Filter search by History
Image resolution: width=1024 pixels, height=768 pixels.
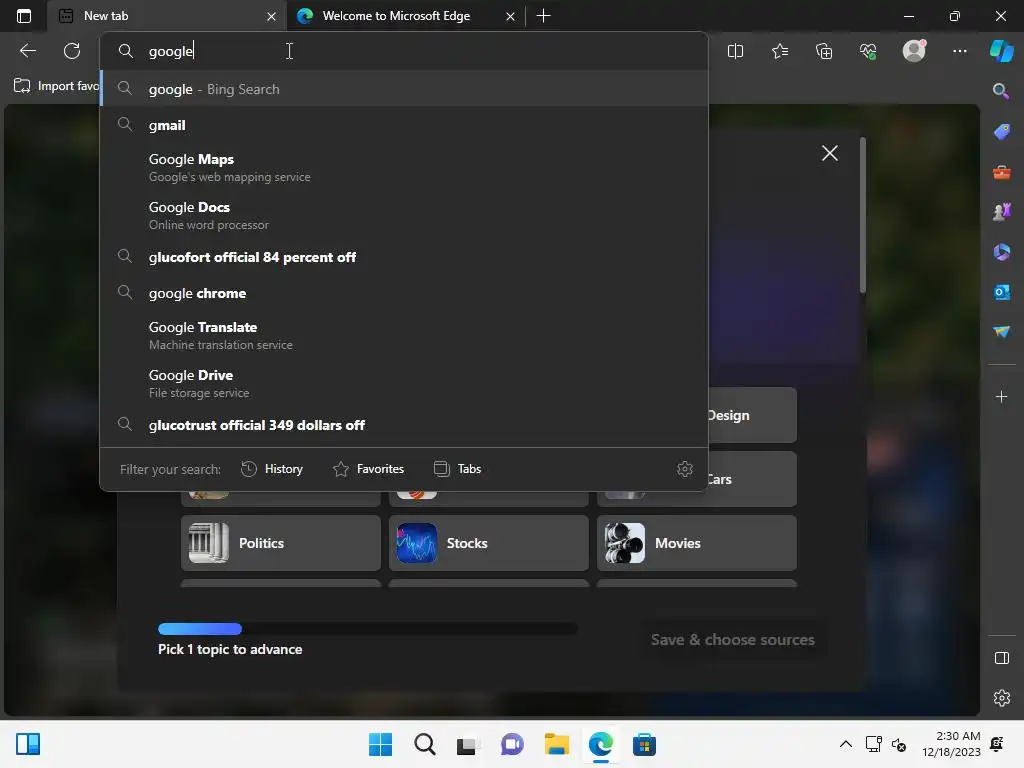tap(272, 469)
